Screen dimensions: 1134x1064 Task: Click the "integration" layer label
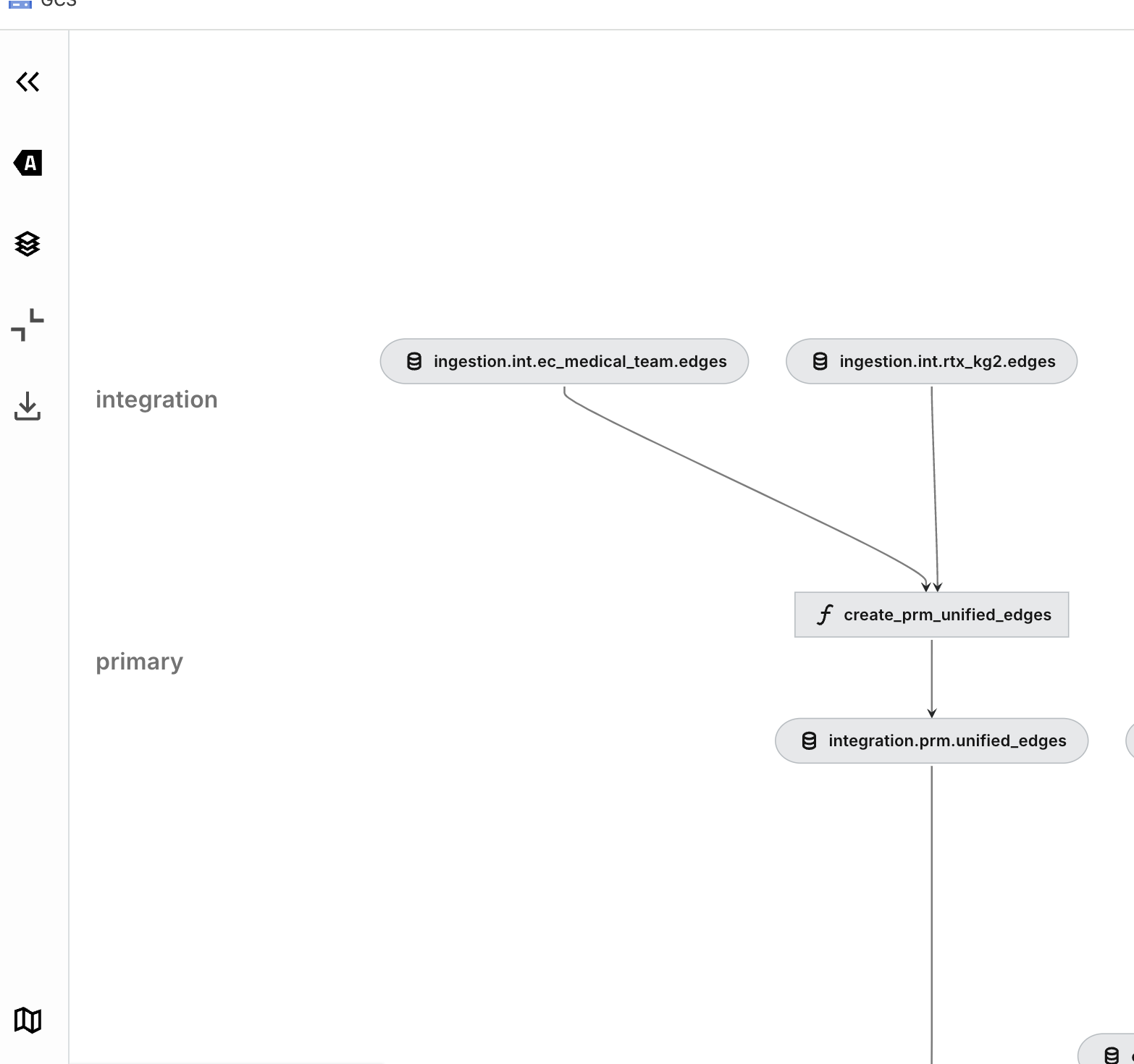(156, 399)
